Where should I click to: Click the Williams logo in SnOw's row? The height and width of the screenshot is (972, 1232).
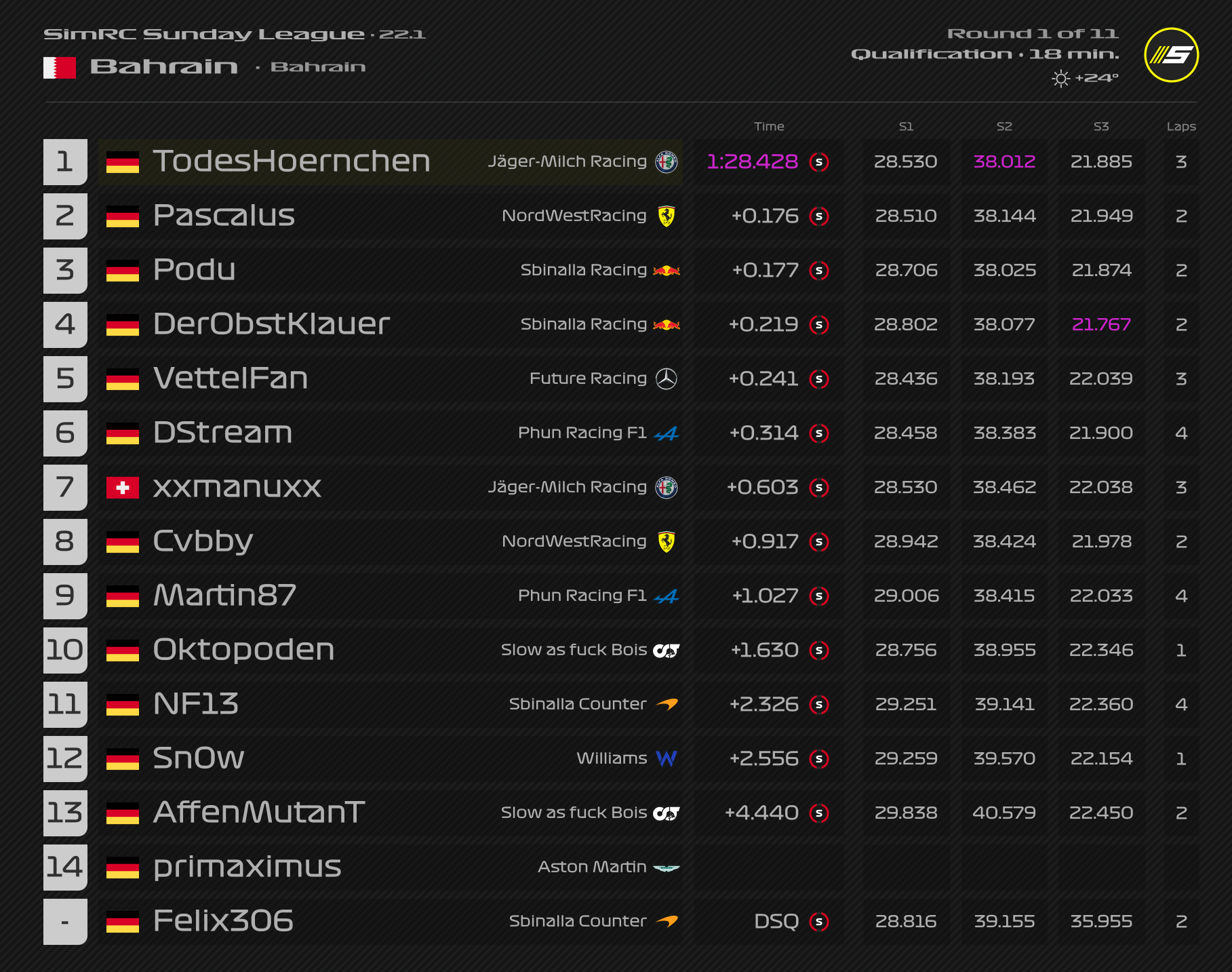(x=667, y=759)
